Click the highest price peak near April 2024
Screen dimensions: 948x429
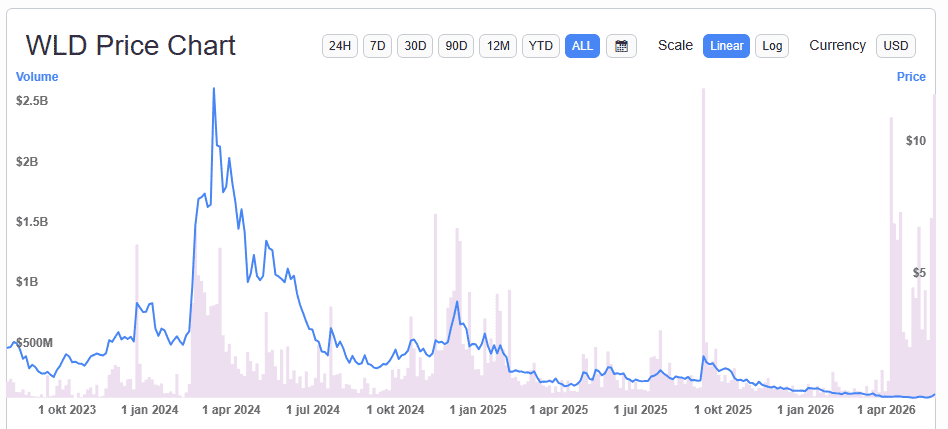point(213,89)
